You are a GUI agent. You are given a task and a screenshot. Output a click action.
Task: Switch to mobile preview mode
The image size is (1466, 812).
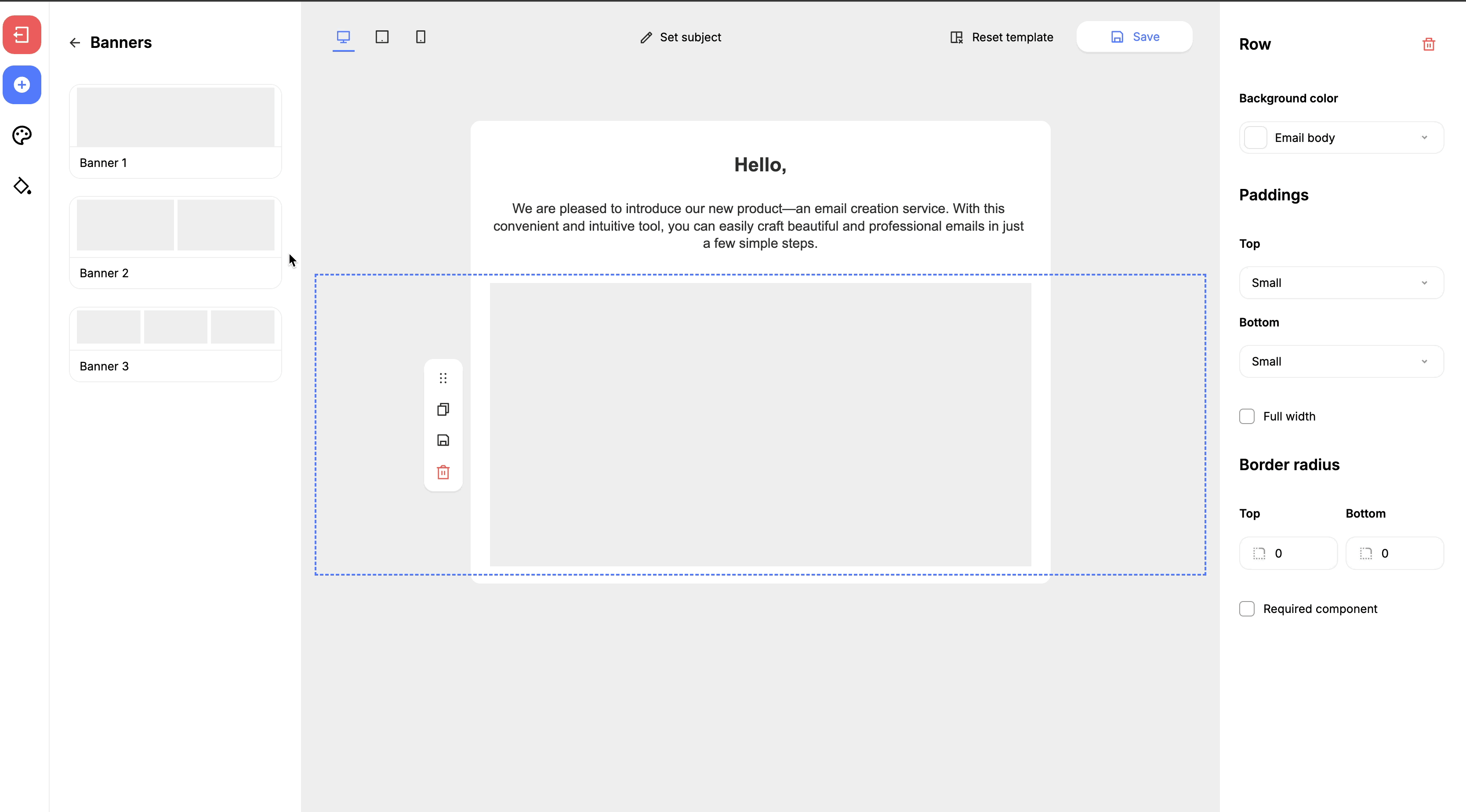pos(421,37)
